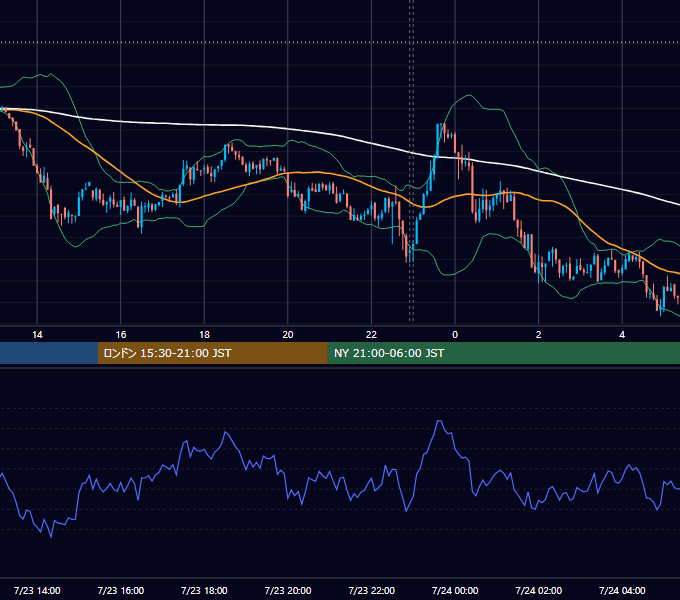This screenshot has width=680, height=600.
Task: Click the 7/24 02:00 time label
Action: coord(539,590)
